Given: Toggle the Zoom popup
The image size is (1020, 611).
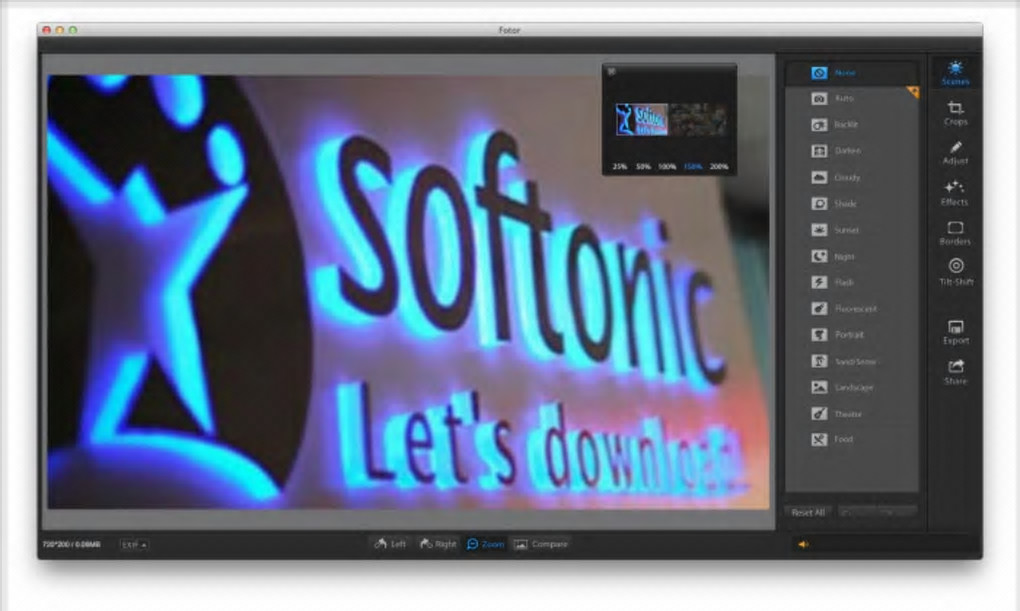Looking at the screenshot, I should pos(485,544).
